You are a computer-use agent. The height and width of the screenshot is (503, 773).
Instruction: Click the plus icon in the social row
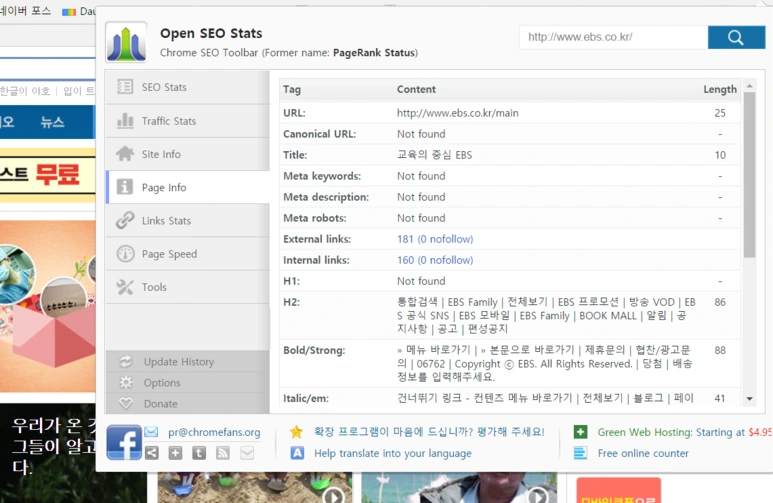click(175, 453)
